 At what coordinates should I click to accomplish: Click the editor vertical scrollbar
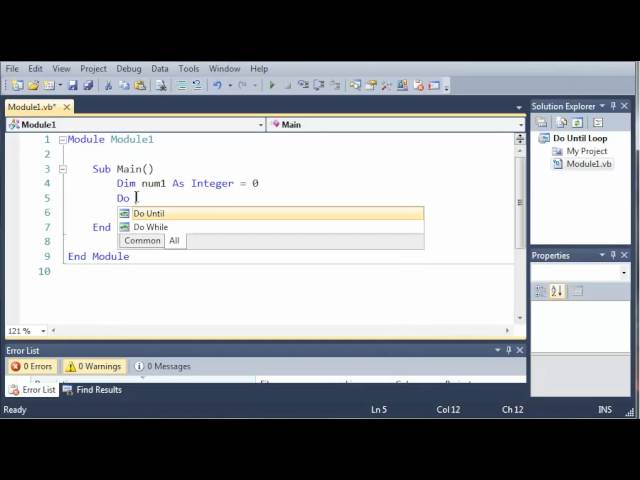pos(520,200)
